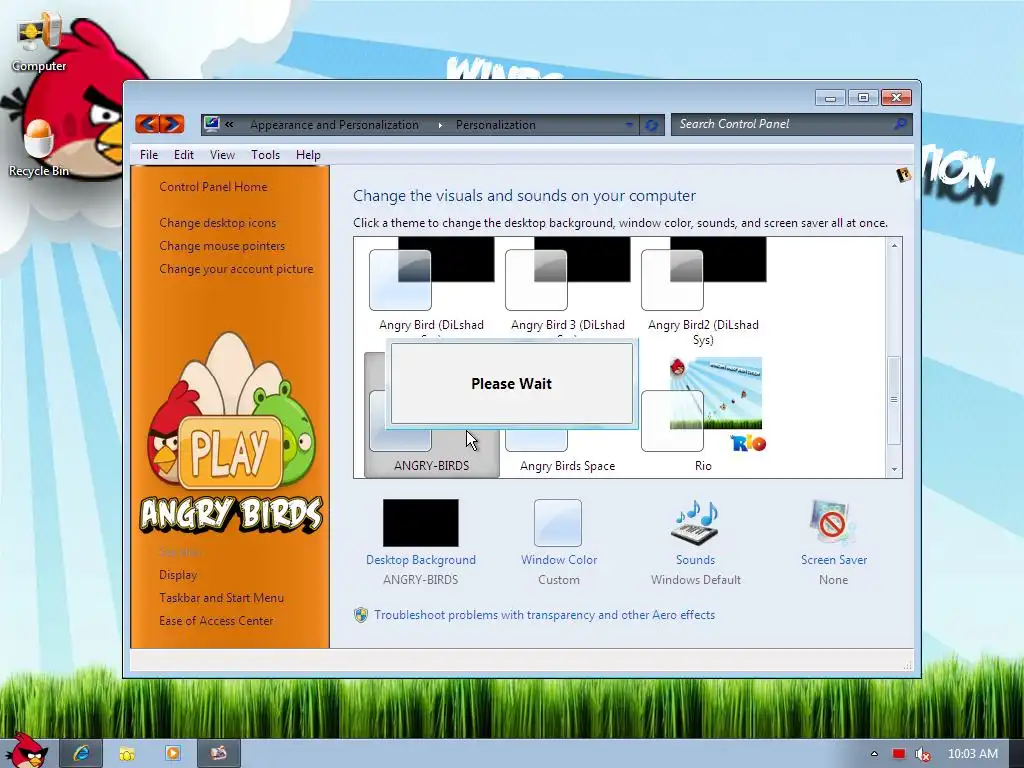The width and height of the screenshot is (1024, 768).
Task: Open the Sounds keyboard icon
Action: (696, 522)
